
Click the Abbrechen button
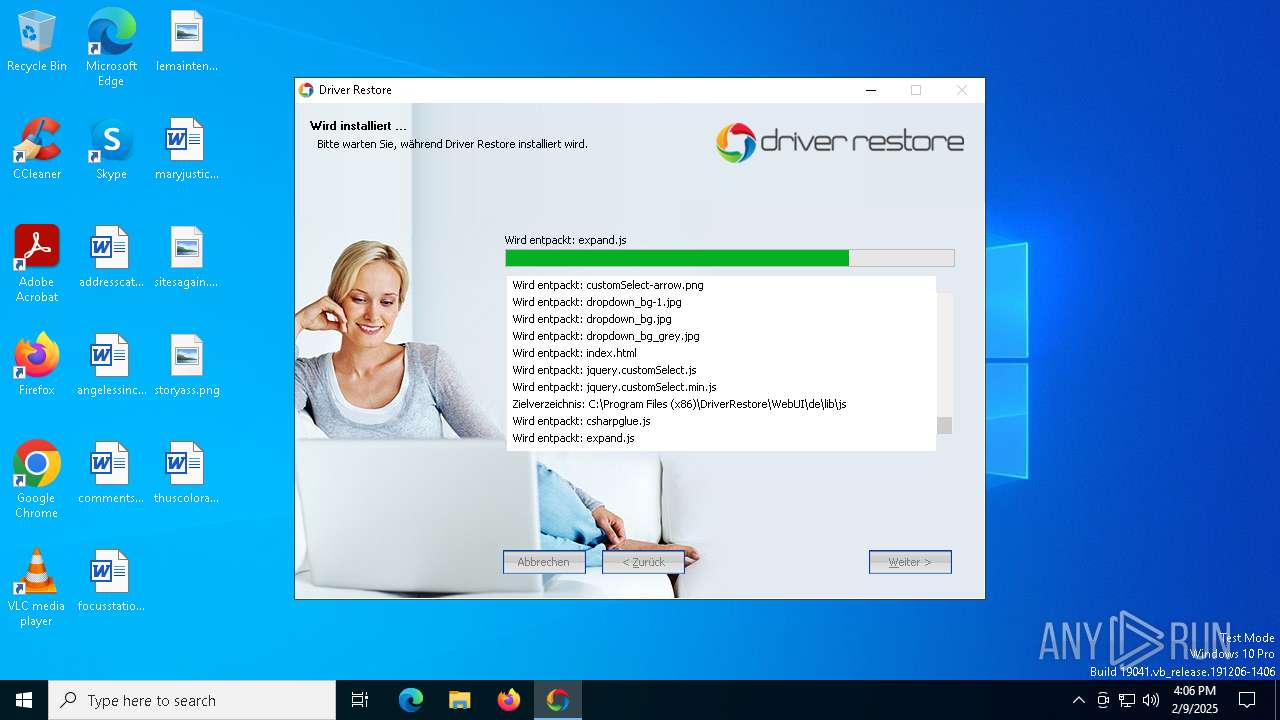[544, 562]
